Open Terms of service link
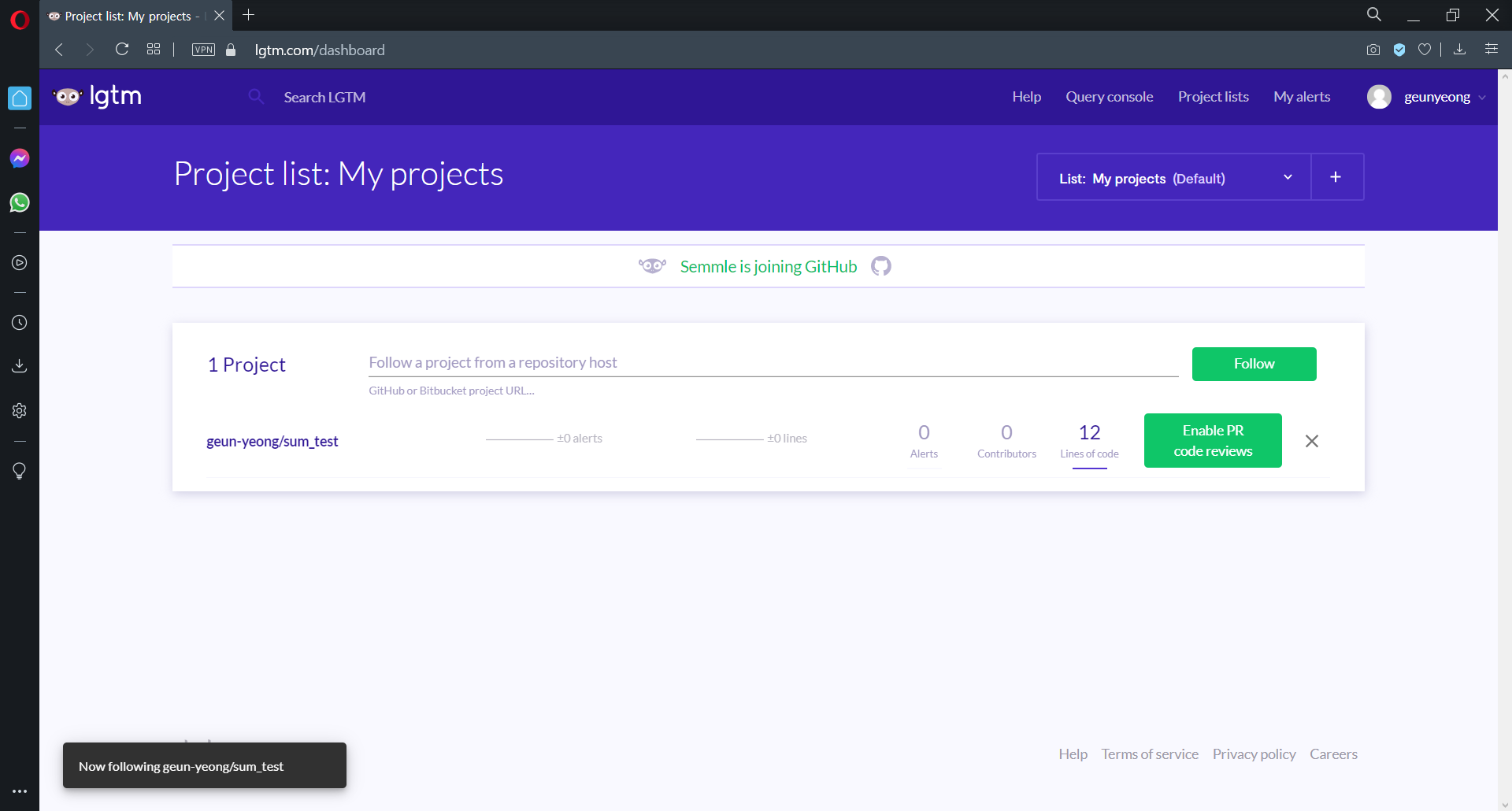Viewport: 1512px width, 811px height. pyautogui.click(x=1150, y=754)
